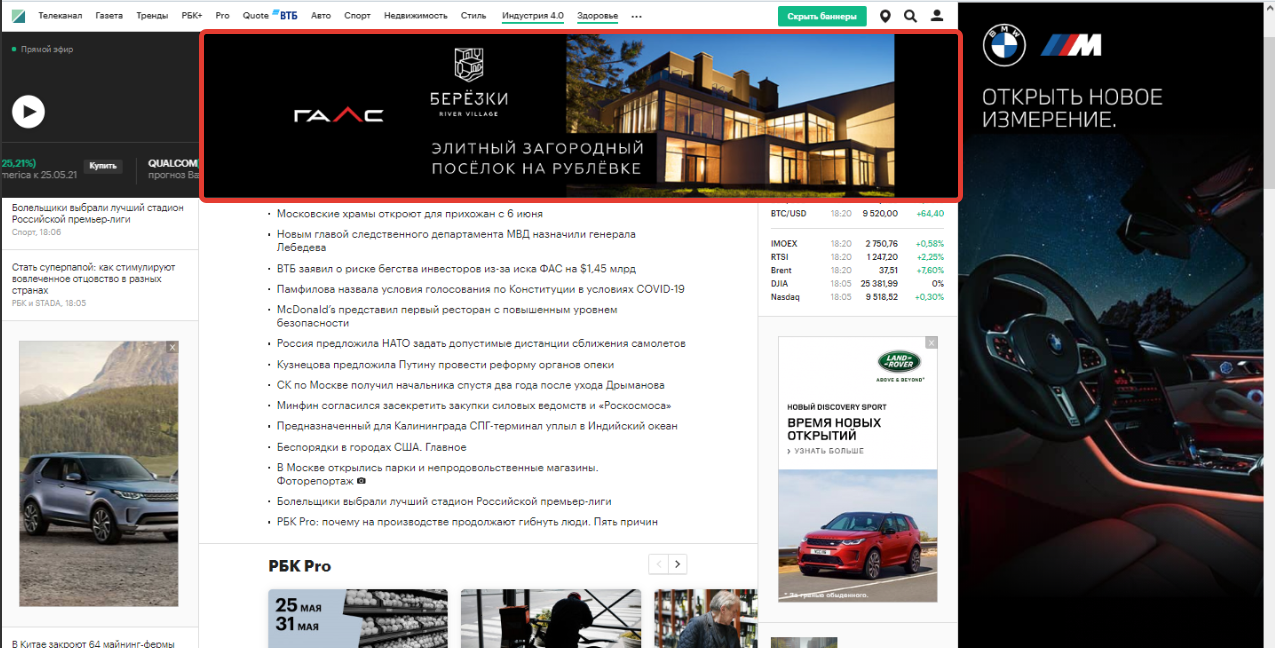Click the Купить button in ticker

point(103,166)
